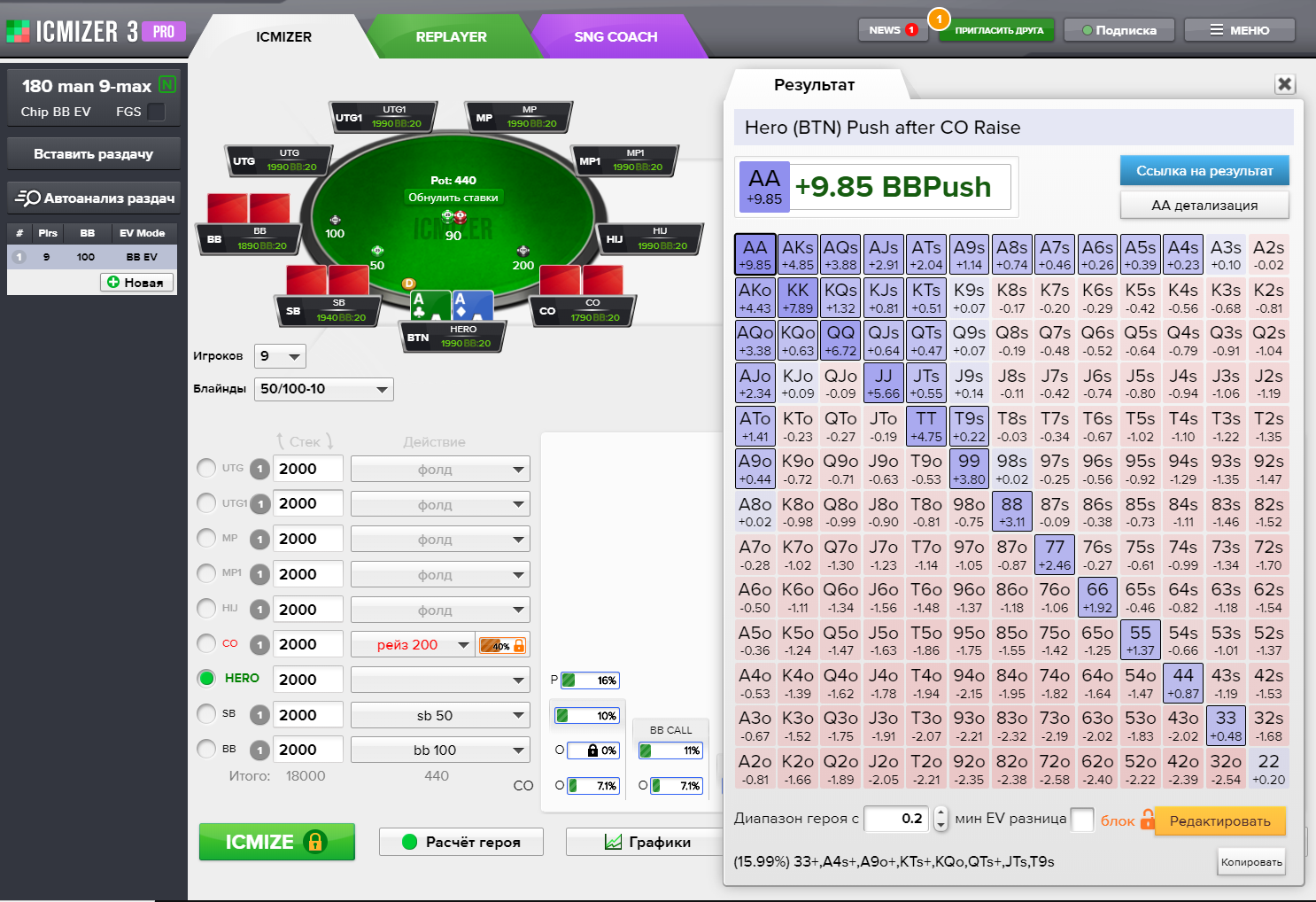Toggle the блок checkbox
Image resolution: width=1316 pixels, height=902 pixels.
click(1082, 820)
